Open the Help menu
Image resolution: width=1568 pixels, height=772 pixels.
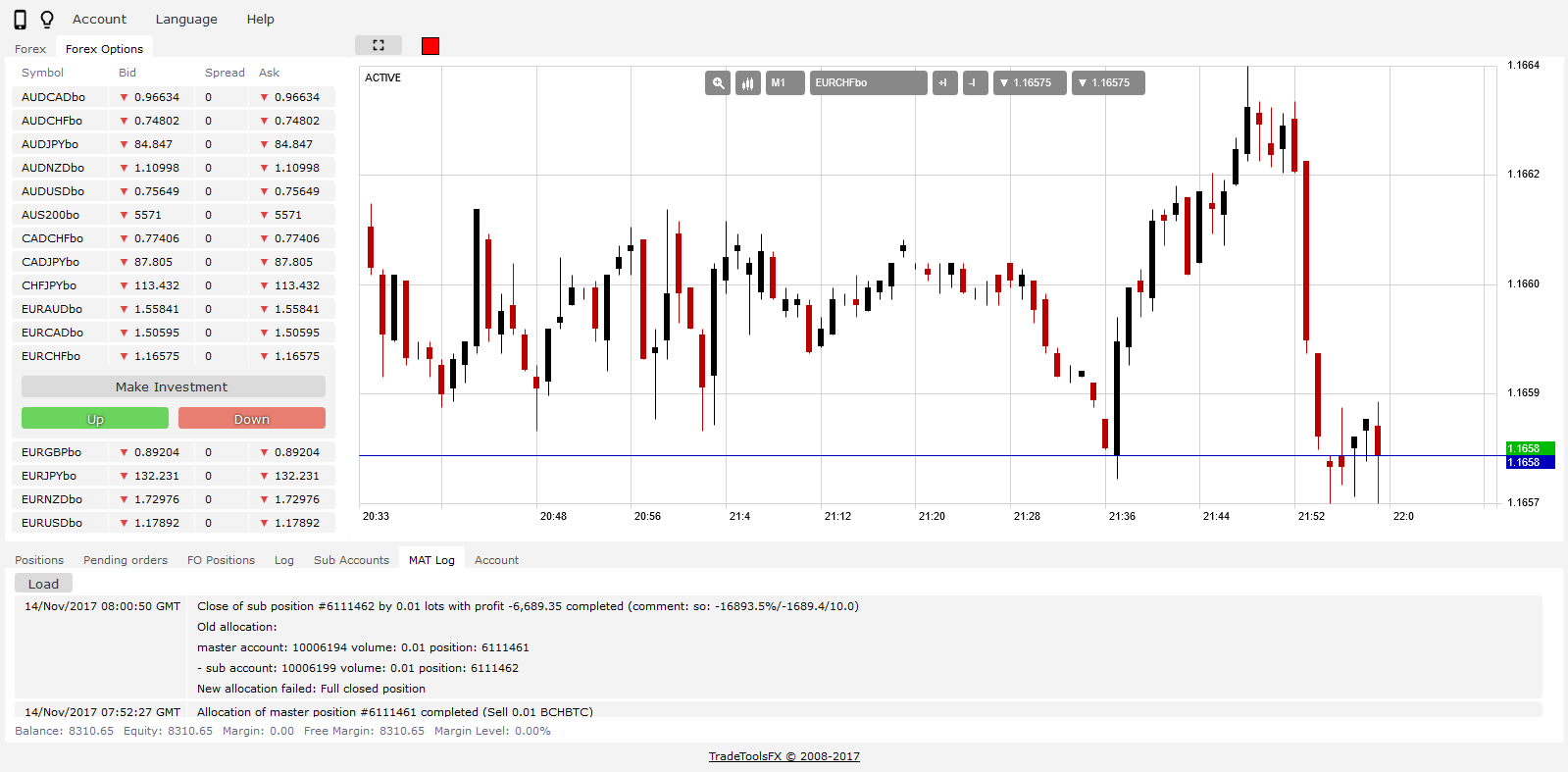tap(260, 20)
